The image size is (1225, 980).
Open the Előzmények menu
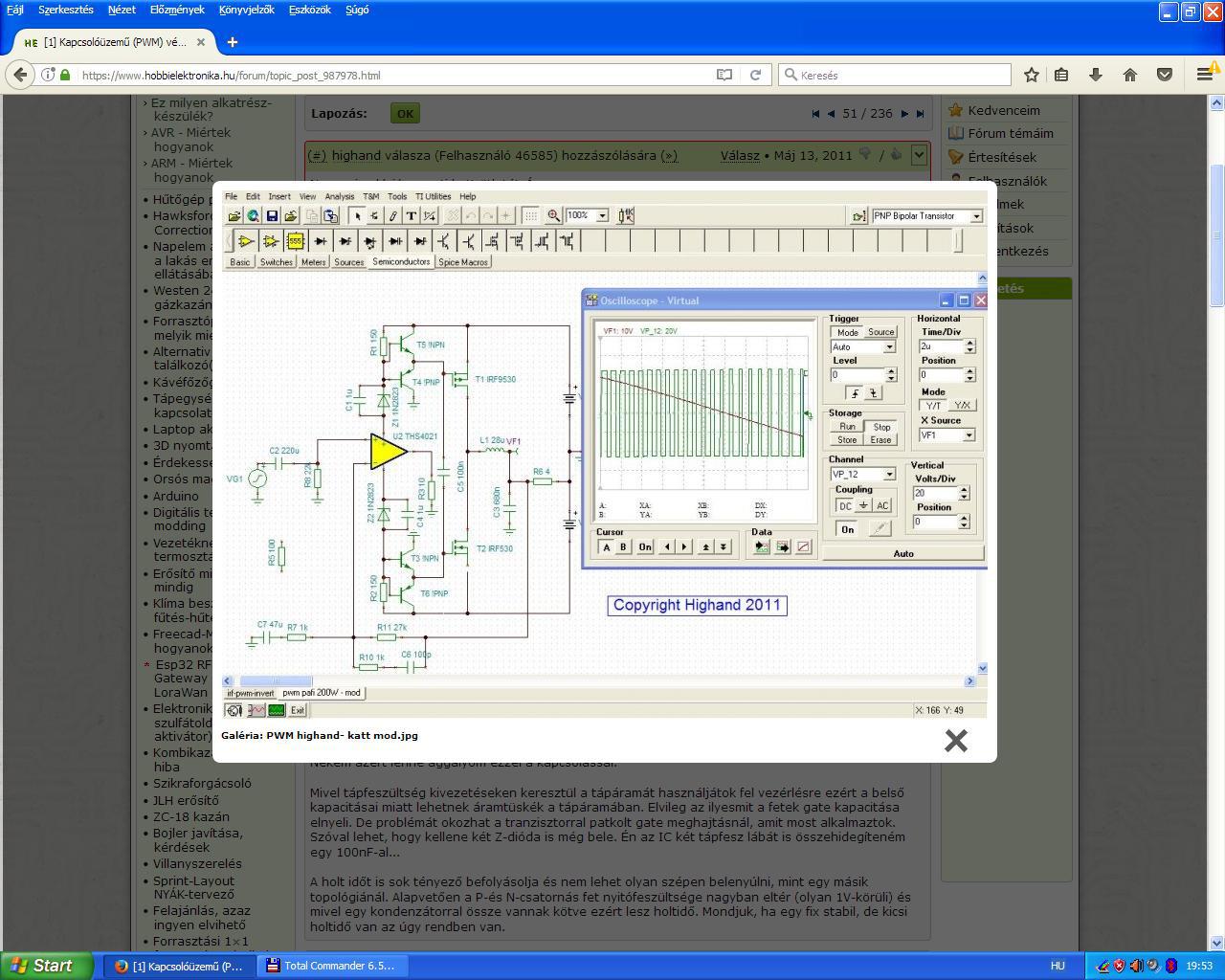click(x=177, y=10)
